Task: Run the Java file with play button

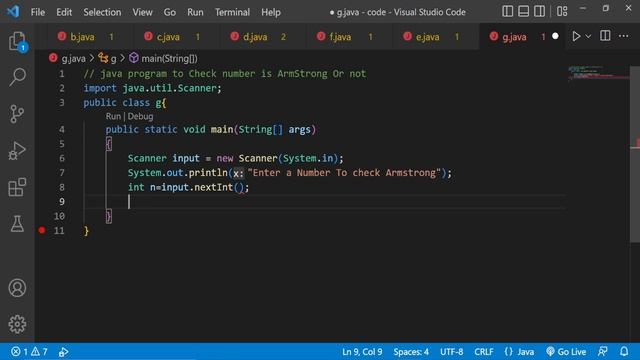Action: [x=576, y=36]
